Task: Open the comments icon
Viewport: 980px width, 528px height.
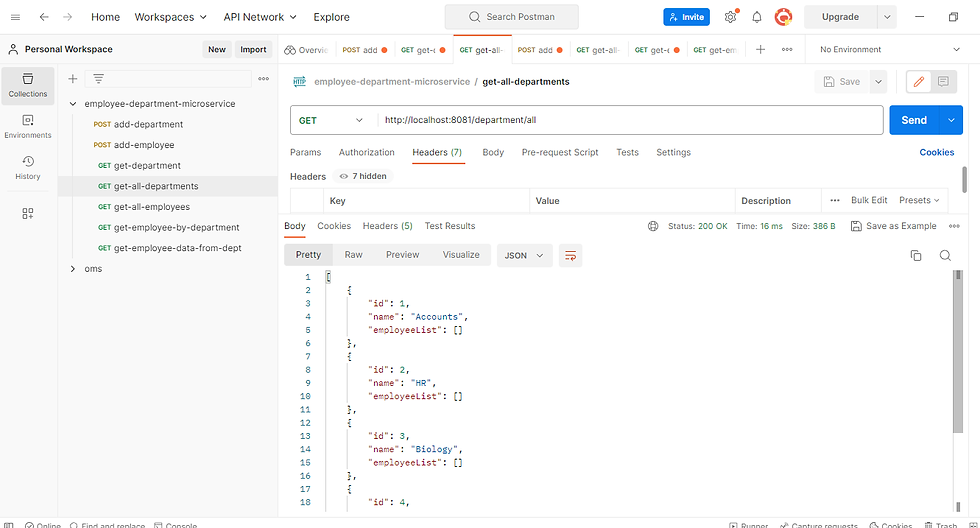Action: pos(943,81)
